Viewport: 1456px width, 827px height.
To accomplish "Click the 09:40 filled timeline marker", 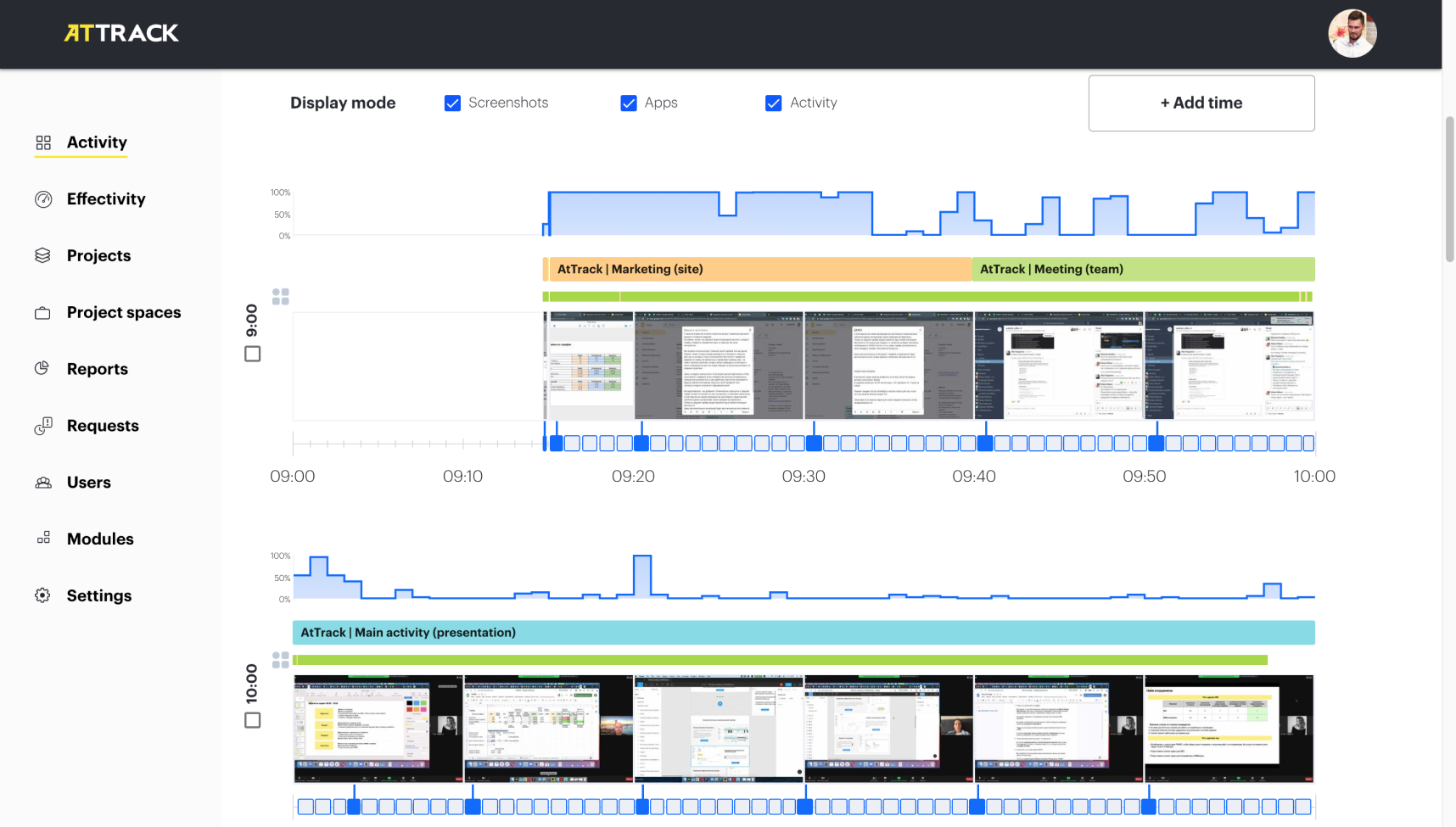I will point(985,443).
